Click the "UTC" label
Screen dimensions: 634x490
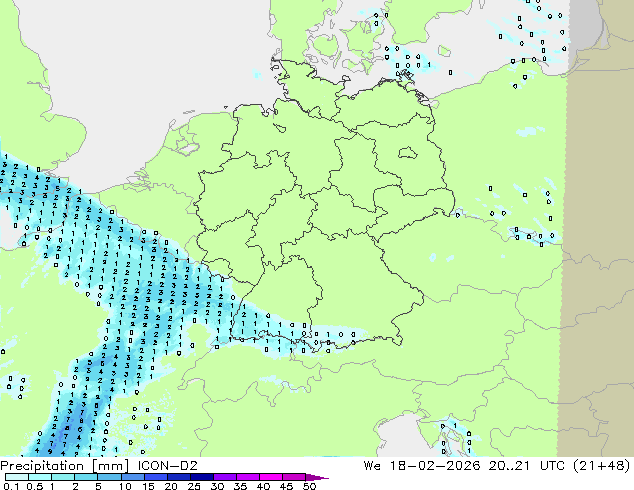[x=552, y=466]
